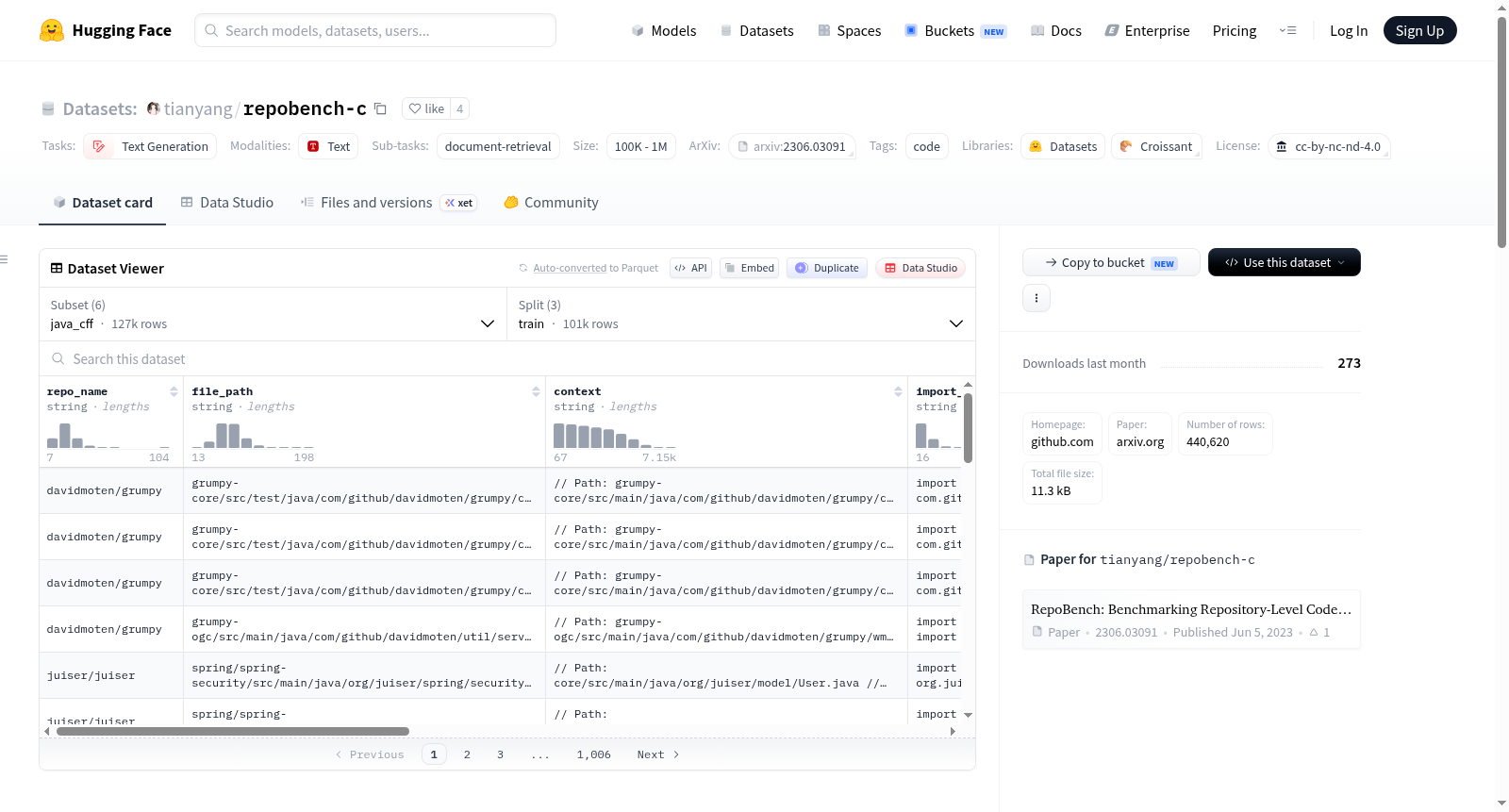1509x812 pixels.
Task: Switch to Files and versions tab
Action: tap(389, 202)
